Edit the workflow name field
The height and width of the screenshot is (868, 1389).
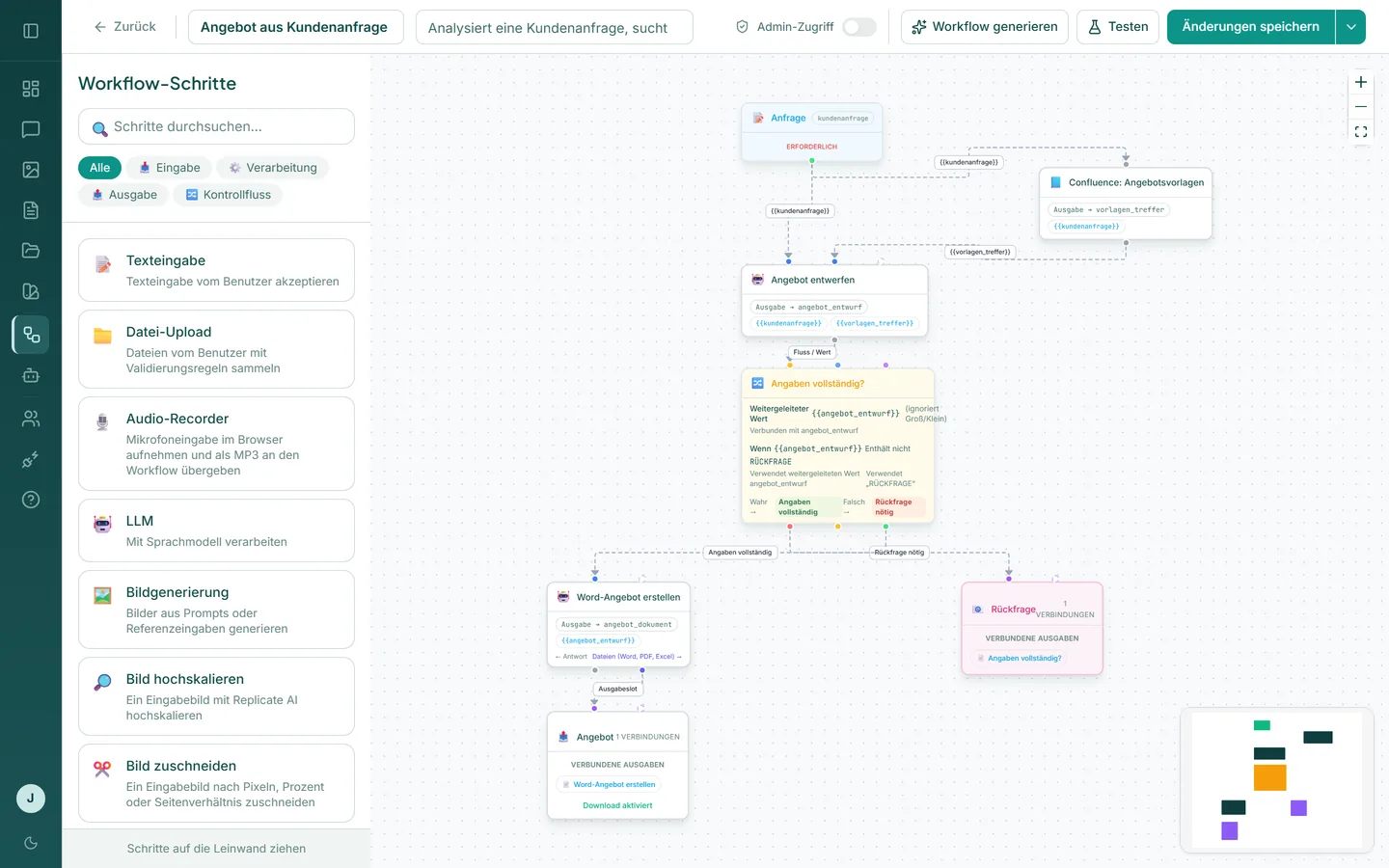294,27
